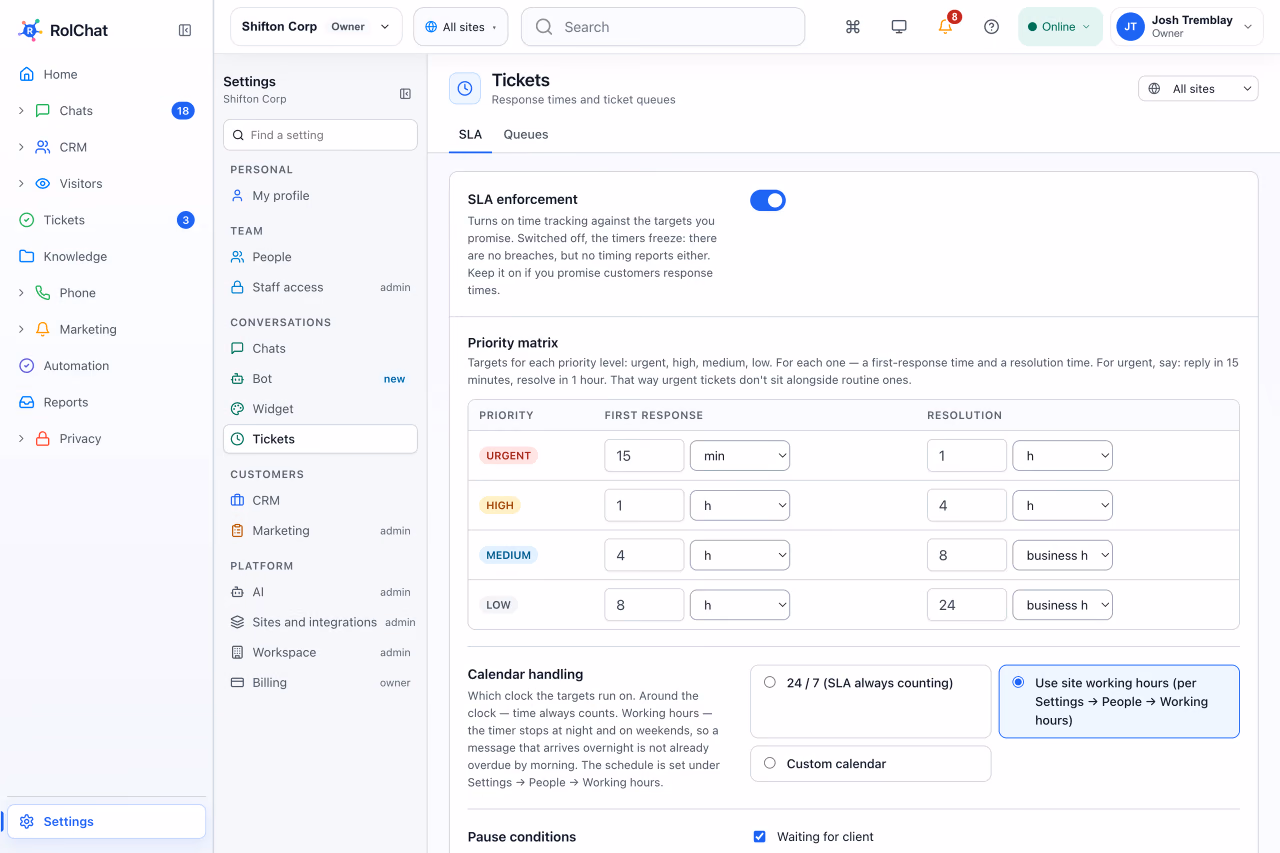Click the Find a setting field
1280x853 pixels.
320,135
